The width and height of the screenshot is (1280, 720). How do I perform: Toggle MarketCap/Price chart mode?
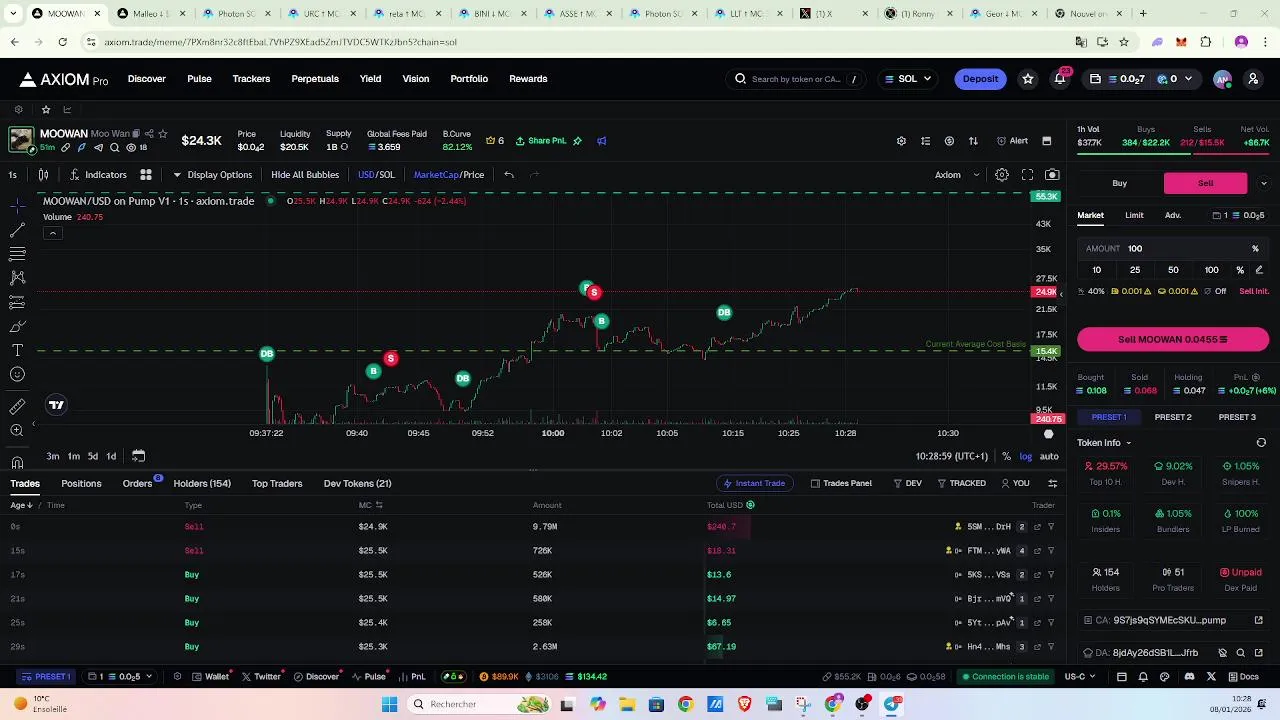tap(449, 175)
